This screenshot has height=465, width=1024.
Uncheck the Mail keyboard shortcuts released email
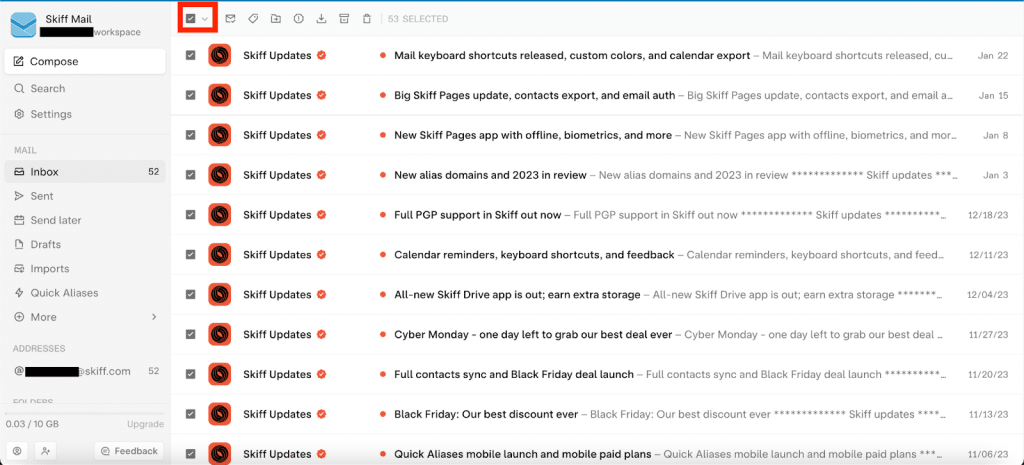coord(190,56)
